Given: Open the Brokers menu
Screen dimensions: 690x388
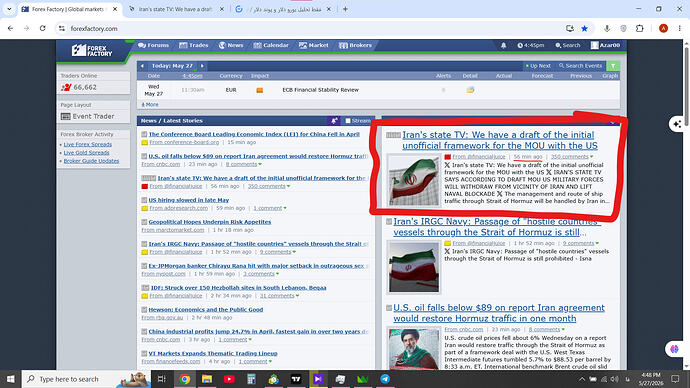Looking at the screenshot, I should [x=355, y=45].
